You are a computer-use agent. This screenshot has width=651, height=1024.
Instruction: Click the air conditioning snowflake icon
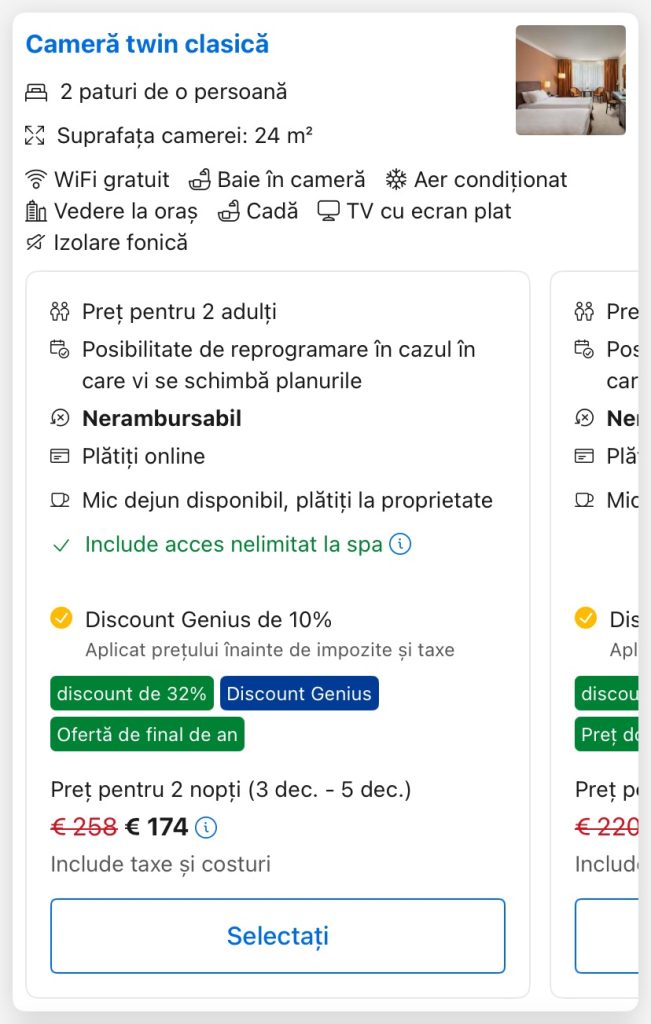[x=397, y=180]
